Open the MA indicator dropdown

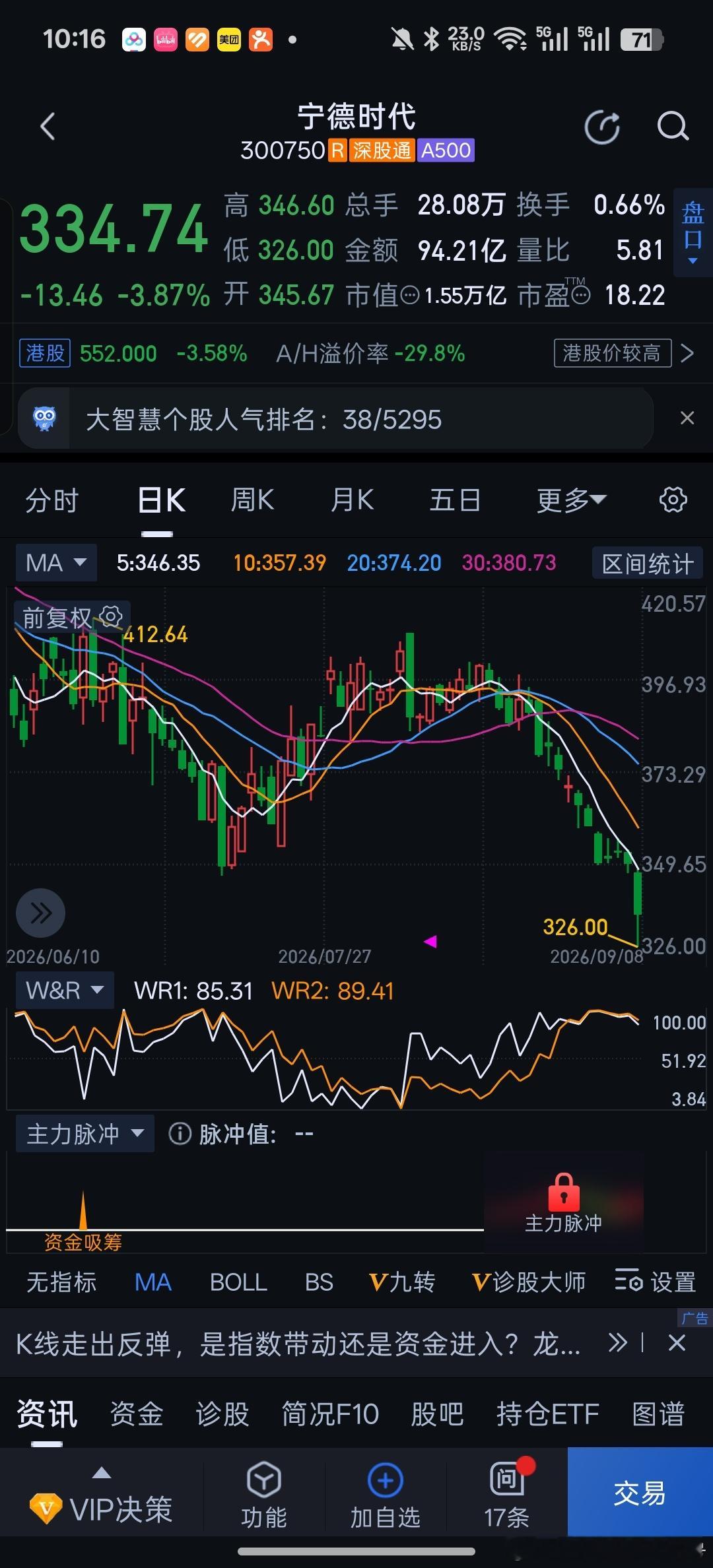click(56, 562)
